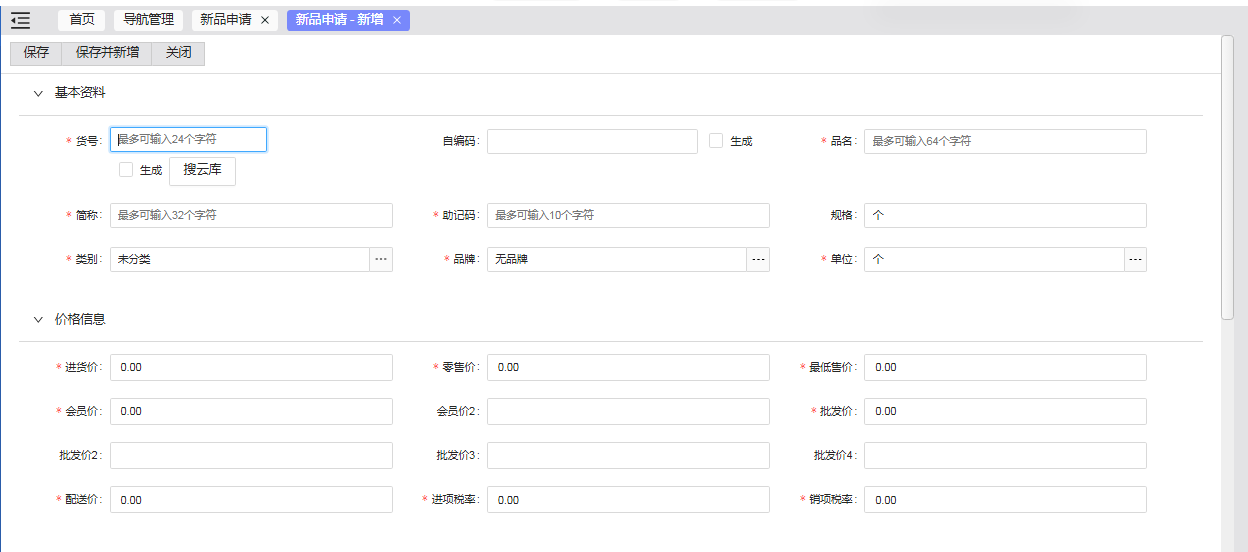Focus the 自编码 input field
The width and height of the screenshot is (1248, 552).
click(592, 141)
